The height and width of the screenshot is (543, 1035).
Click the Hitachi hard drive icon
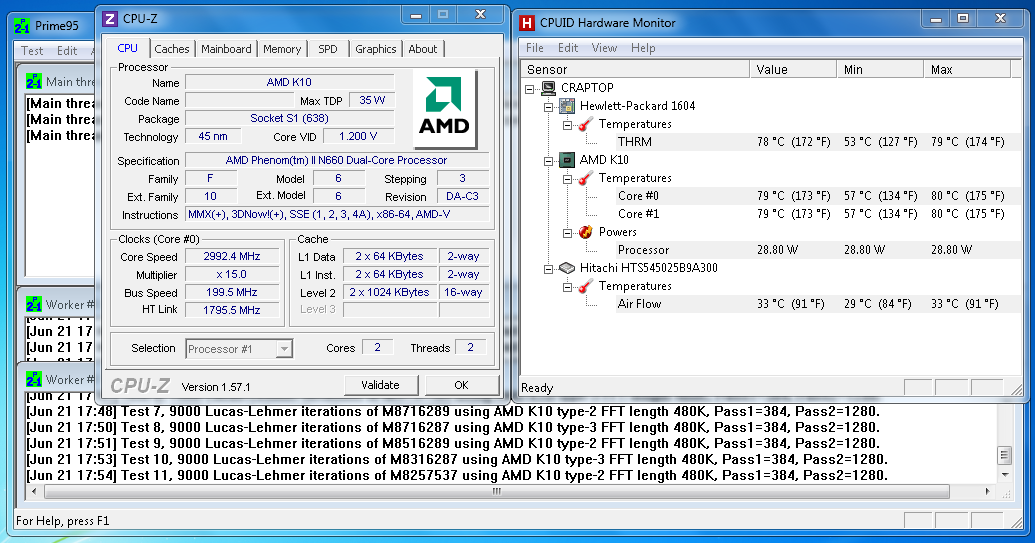tap(567, 268)
